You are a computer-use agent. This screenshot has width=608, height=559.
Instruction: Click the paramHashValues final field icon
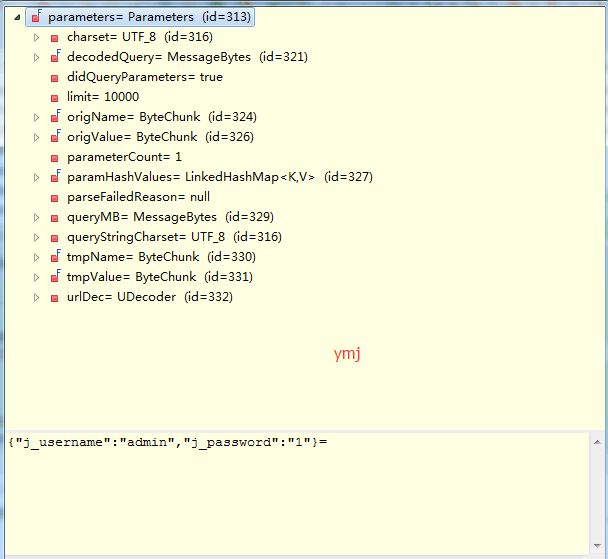[55, 176]
